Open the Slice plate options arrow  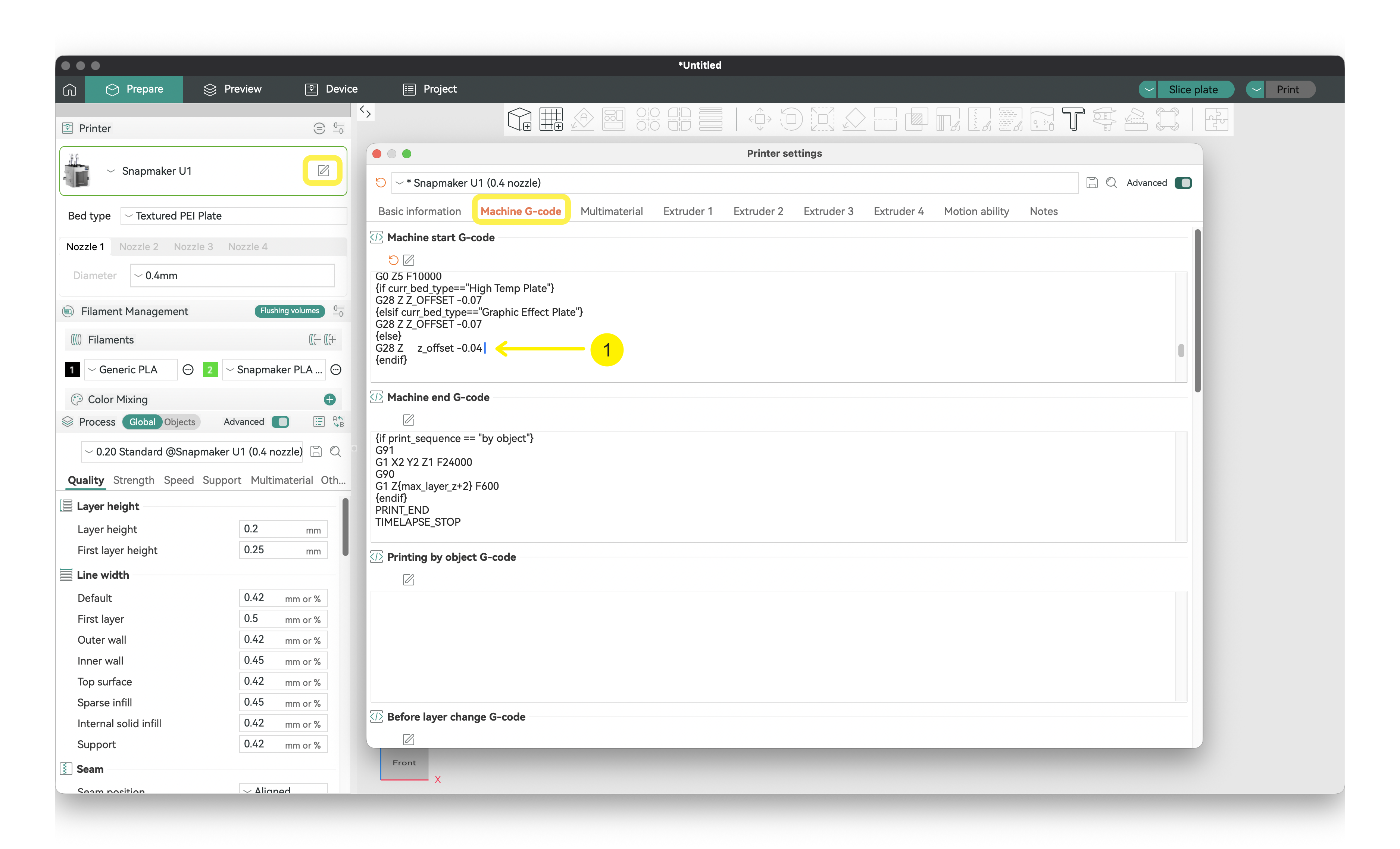point(1148,89)
